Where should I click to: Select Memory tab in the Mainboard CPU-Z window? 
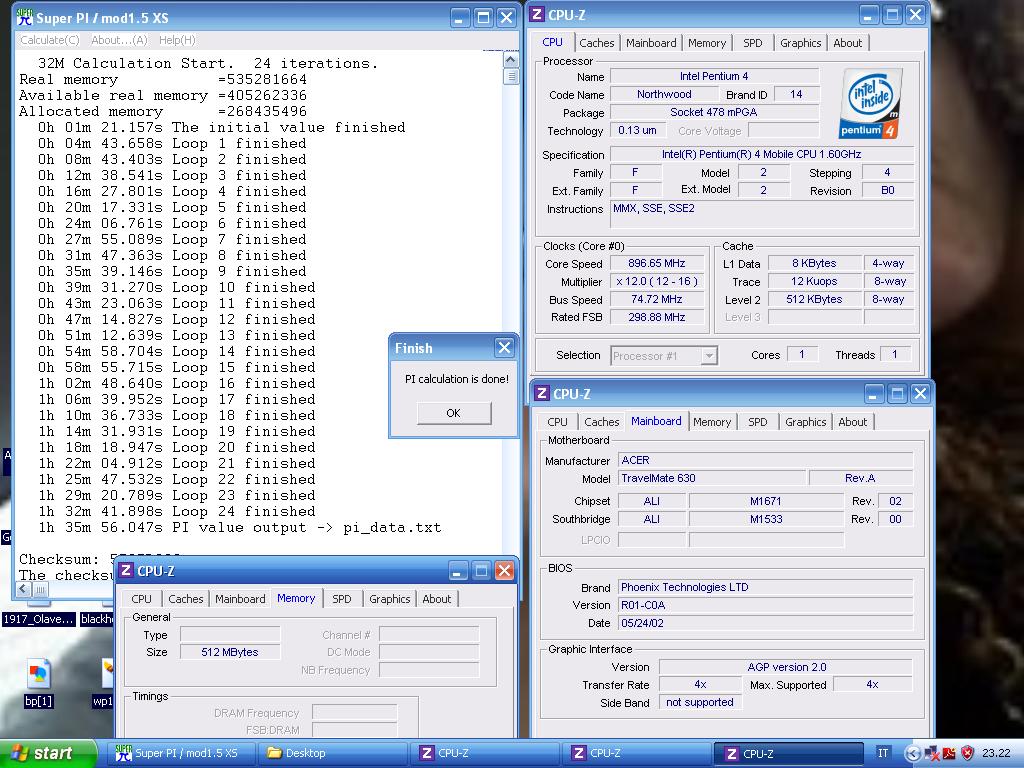tap(712, 423)
